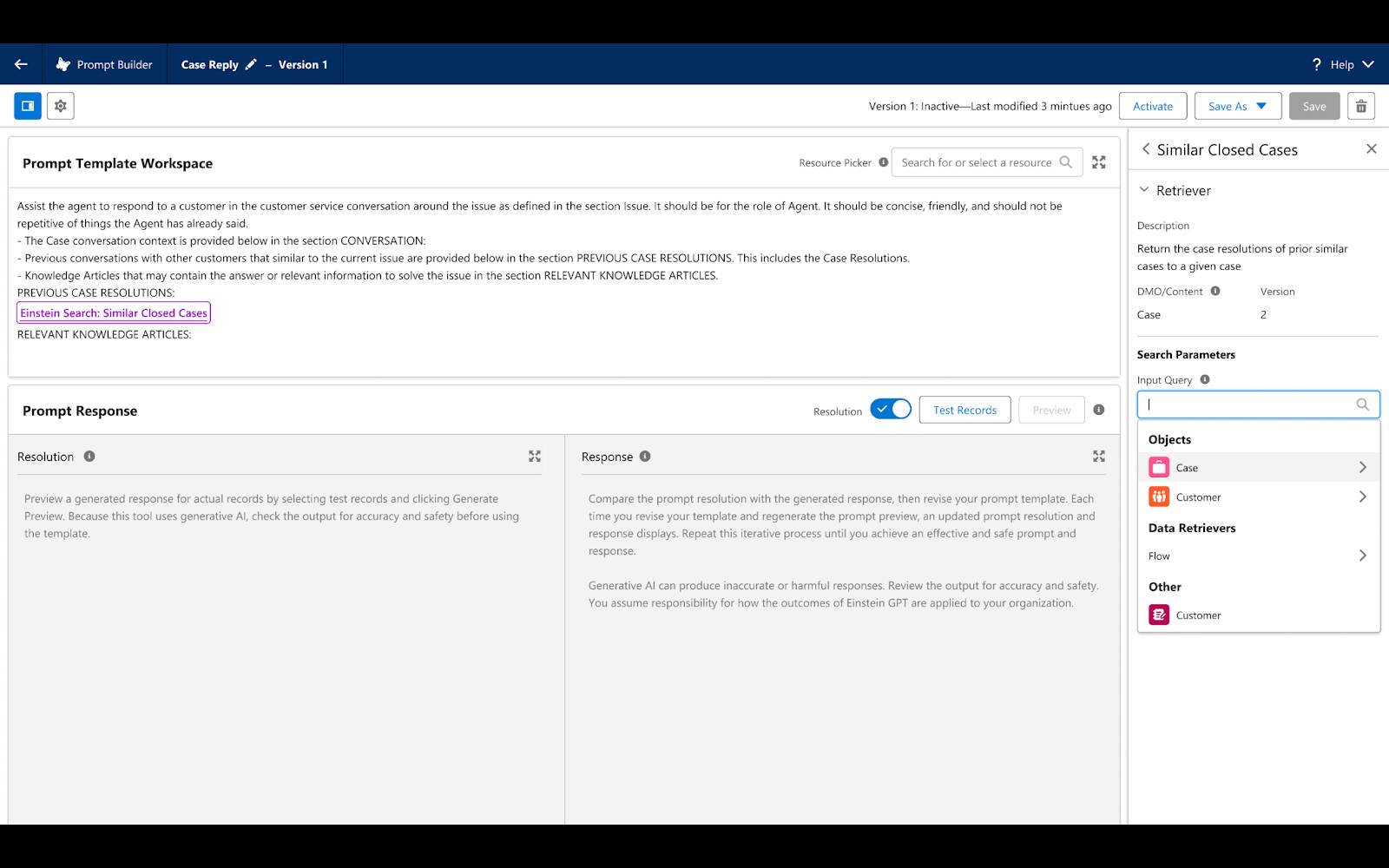
Task: Click the Prompt Builder label
Action: click(x=115, y=64)
